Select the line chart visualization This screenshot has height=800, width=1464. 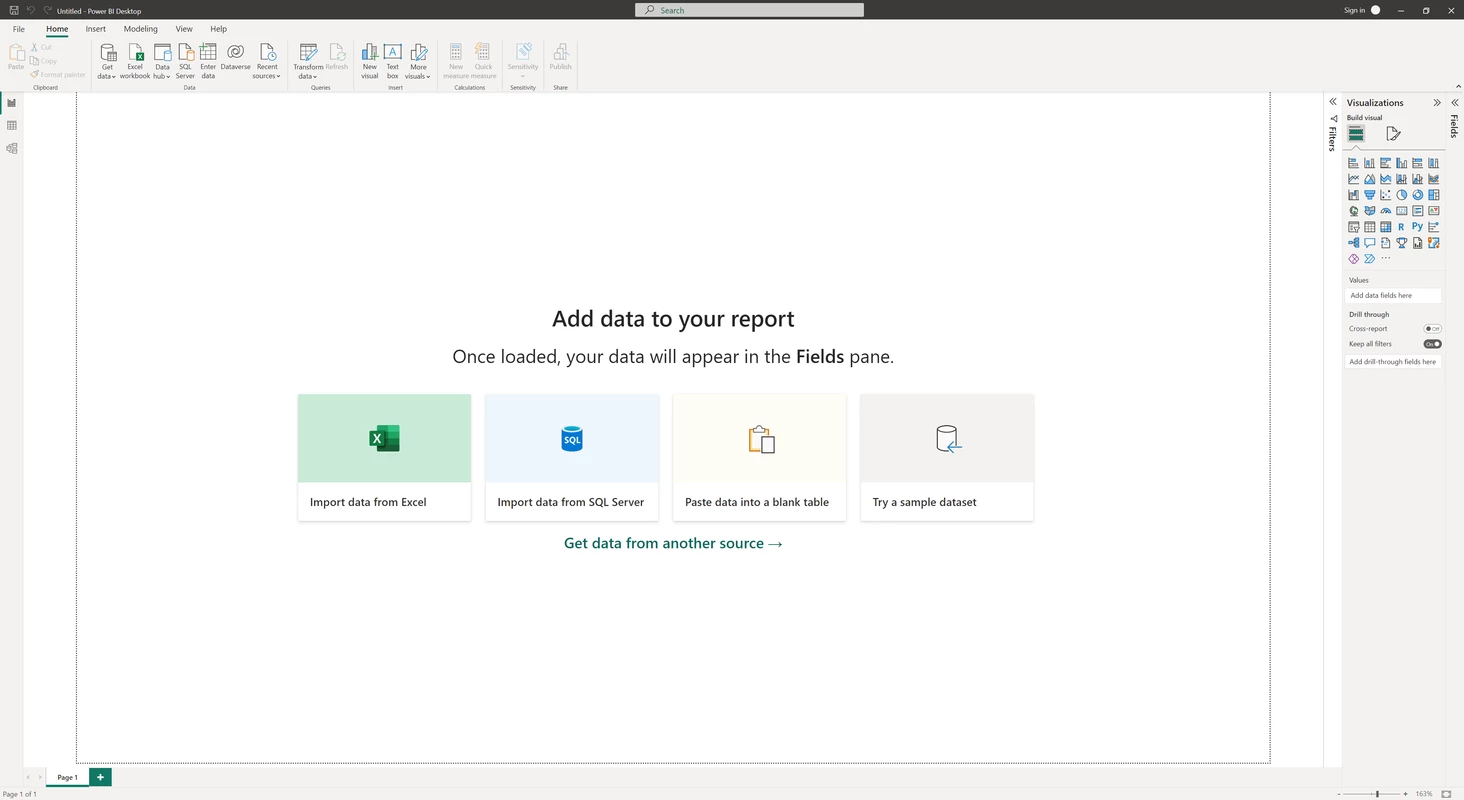click(1353, 179)
